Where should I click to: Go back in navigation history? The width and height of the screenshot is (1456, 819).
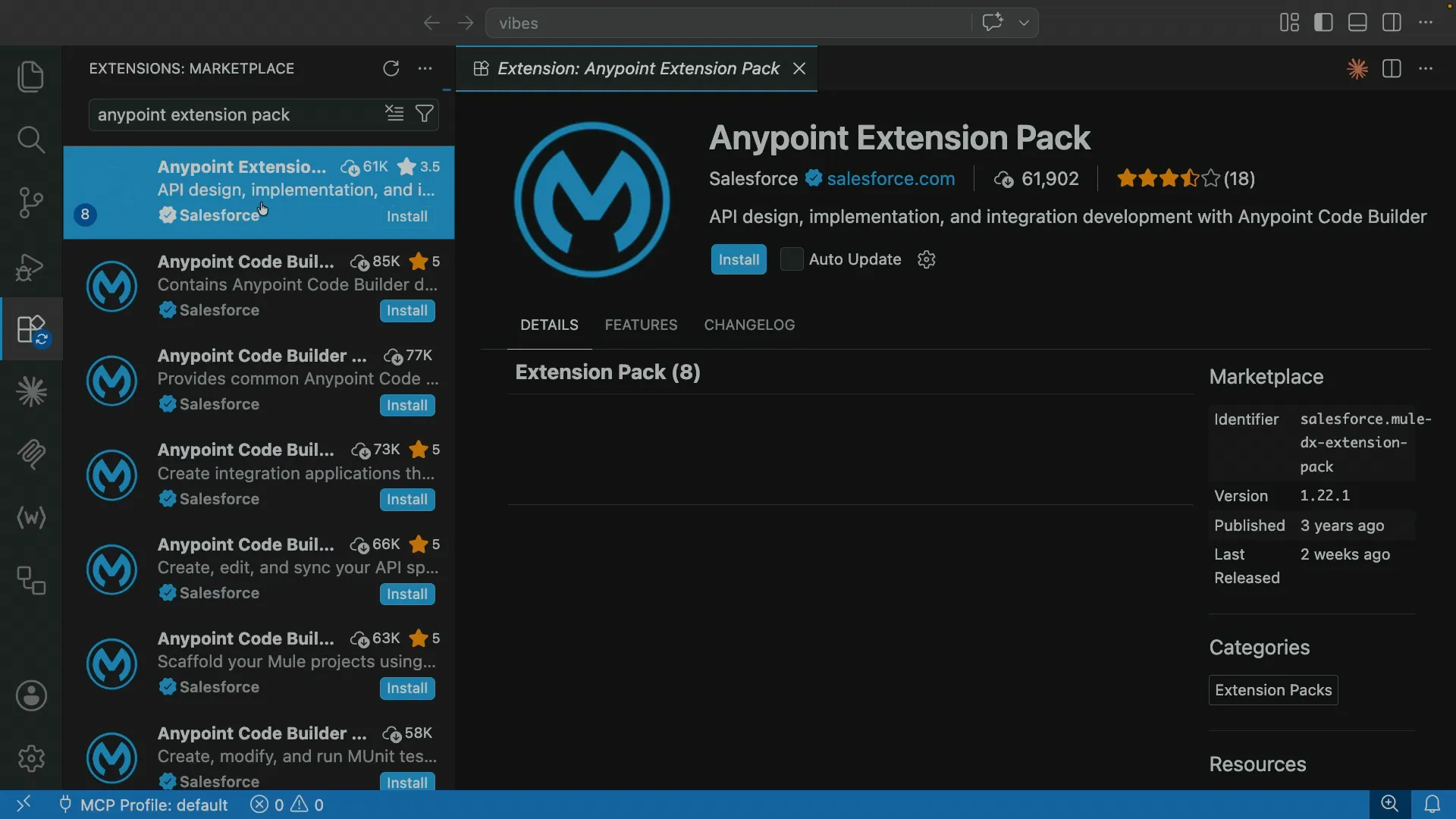[431, 23]
